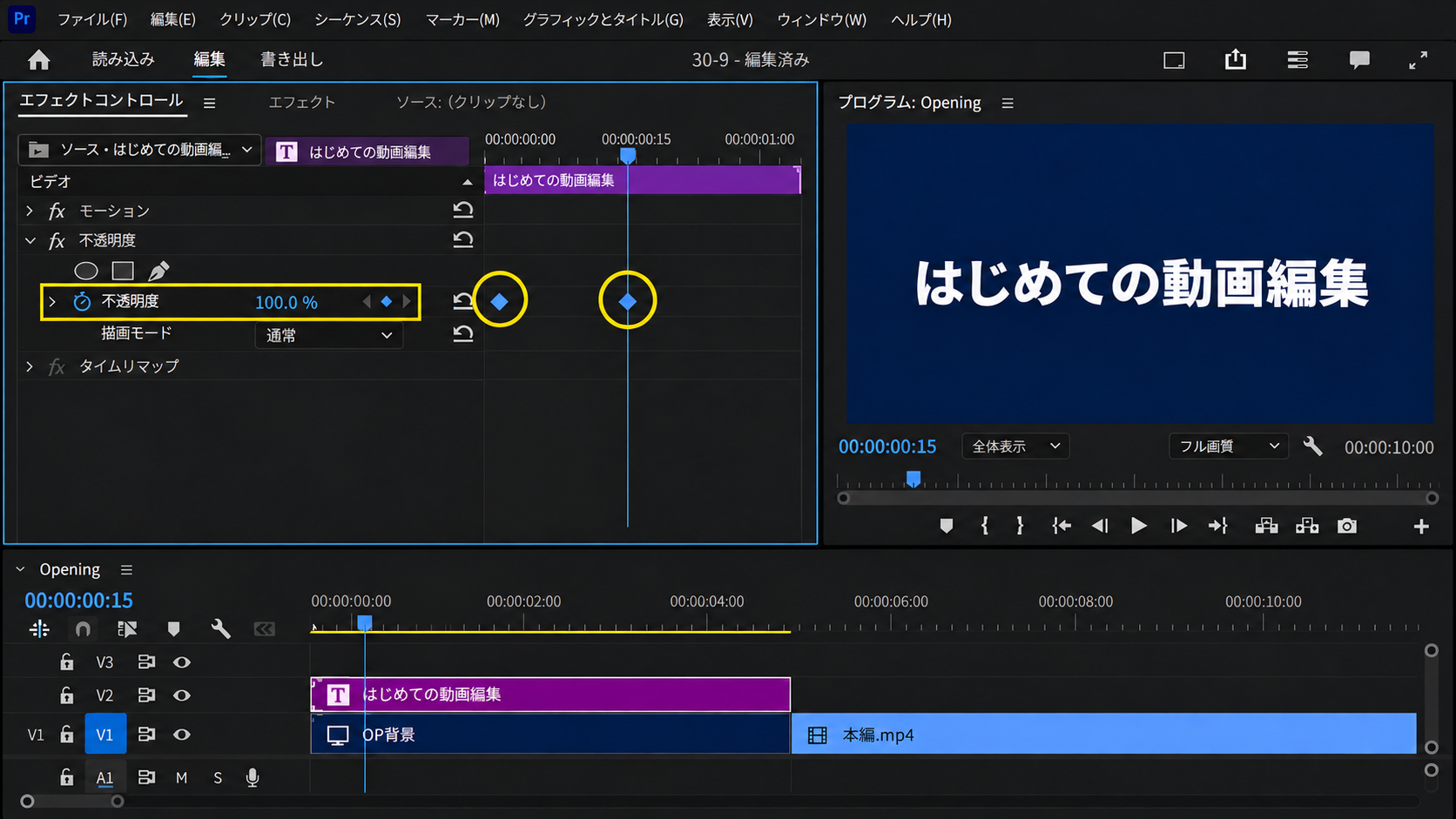The image size is (1456, 819).
Task: Go to the previous opacity keyframe
Action: 367,302
